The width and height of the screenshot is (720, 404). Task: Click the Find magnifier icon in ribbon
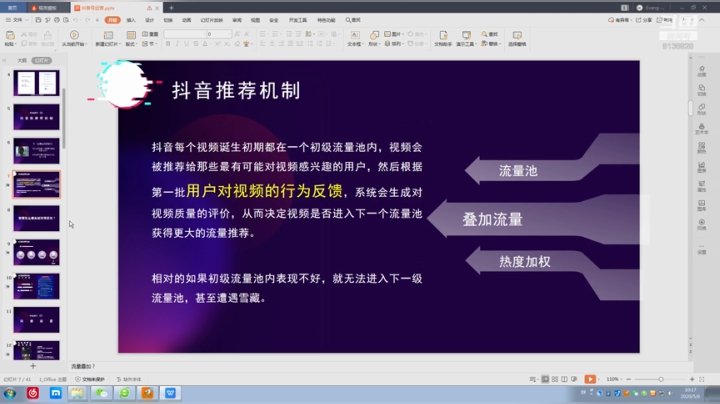pos(484,34)
